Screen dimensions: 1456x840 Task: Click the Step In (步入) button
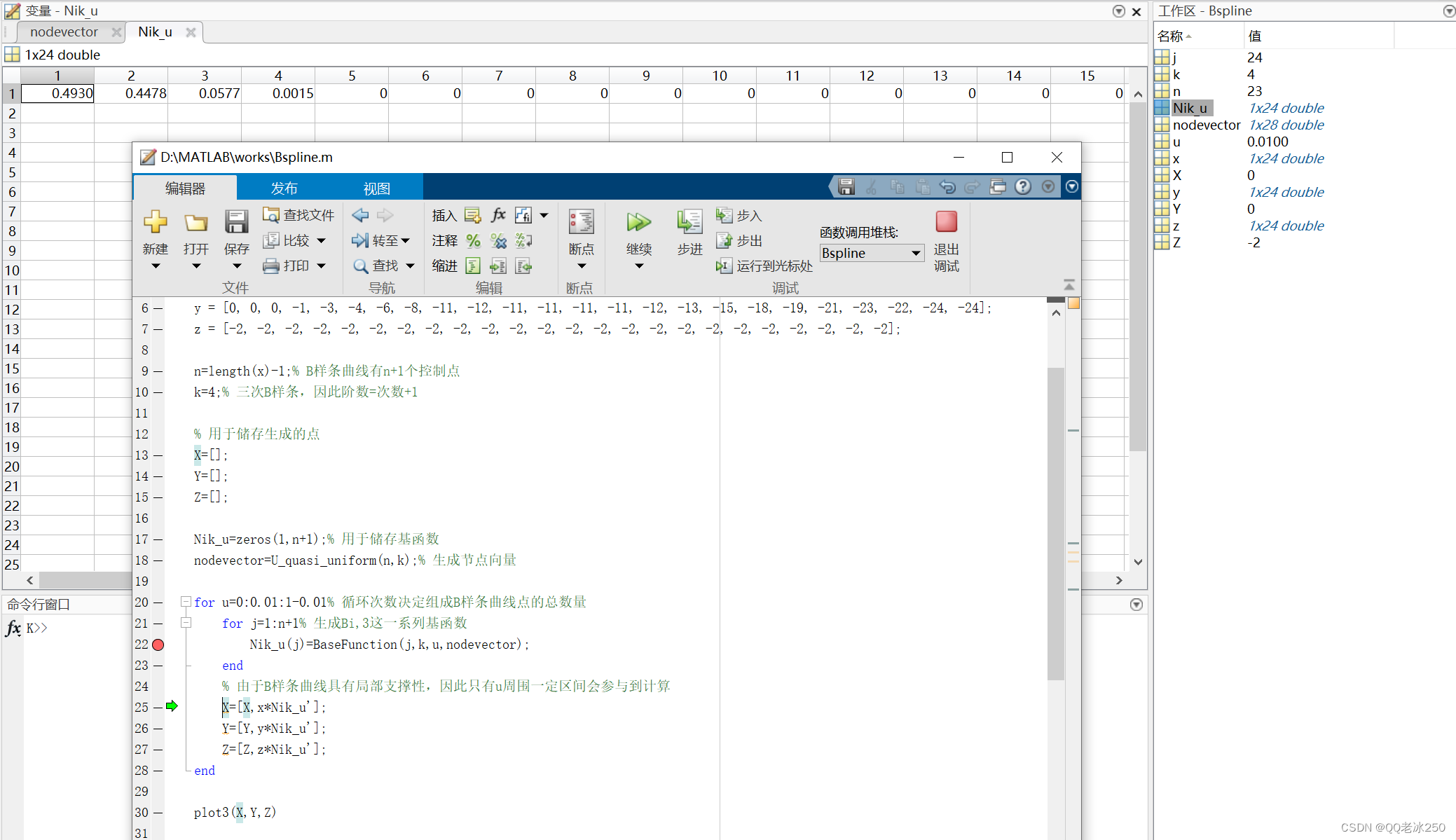point(739,215)
